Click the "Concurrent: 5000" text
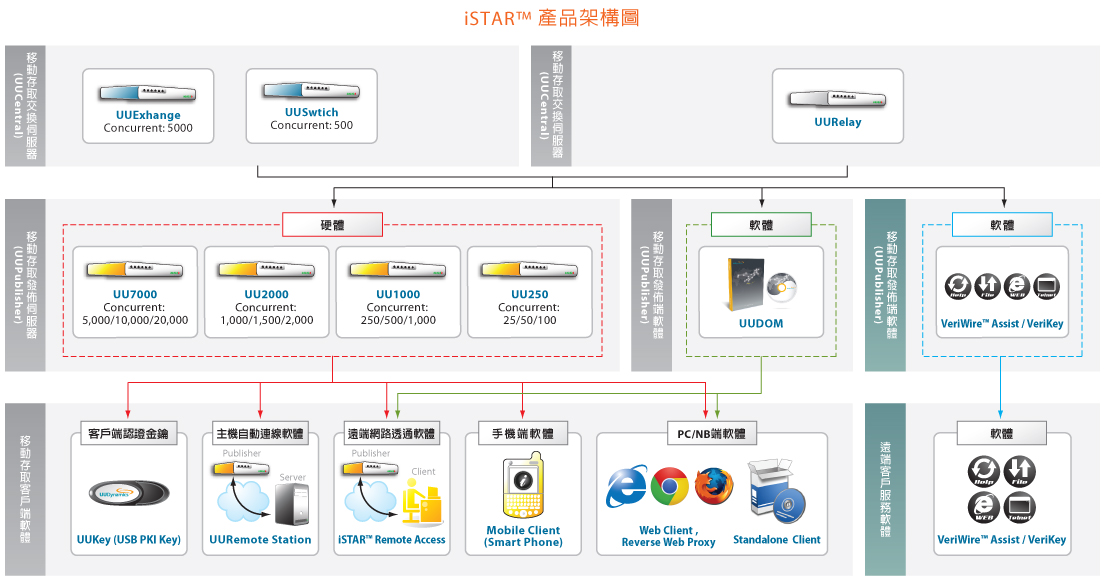 tap(148, 128)
